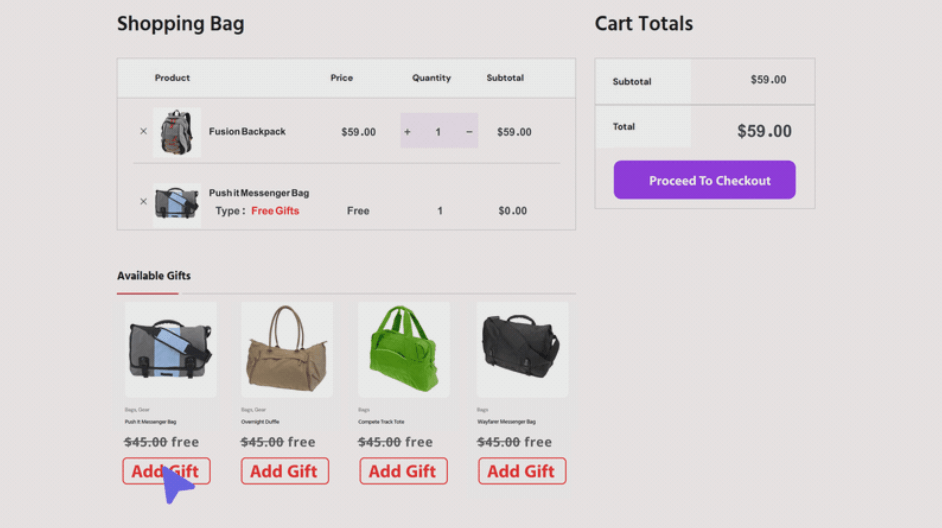Remove Push It Messenger Bag gift from cart
The image size is (942, 528).
click(143, 202)
